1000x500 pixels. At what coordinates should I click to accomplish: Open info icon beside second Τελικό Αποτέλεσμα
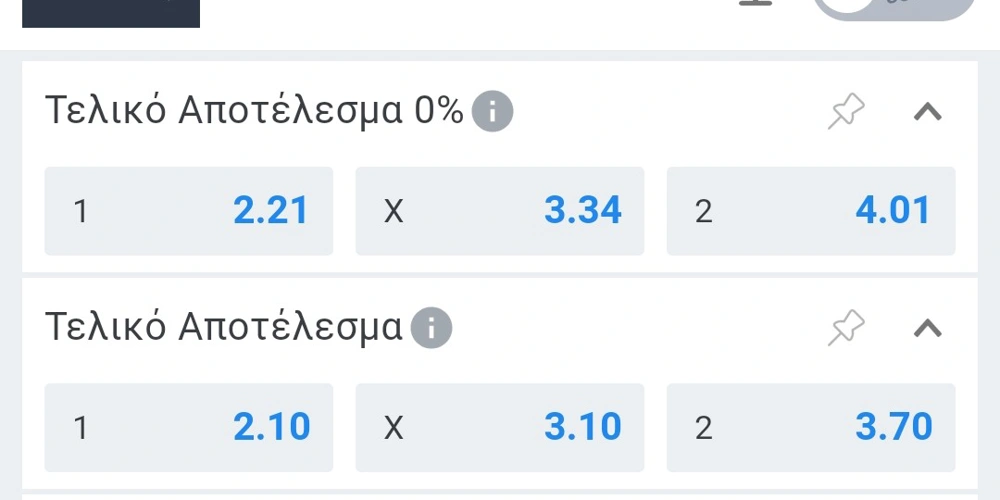tap(431, 328)
